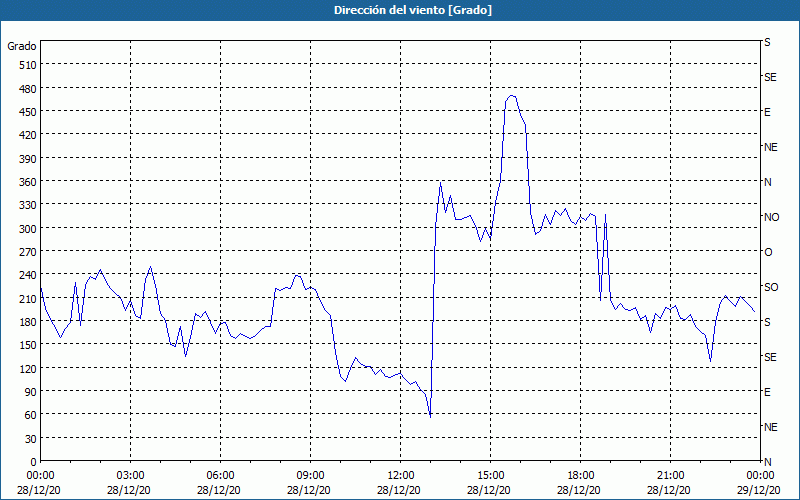Click the chart title 'Dirección del viento [Grado]'
The width and height of the screenshot is (800, 500).
tap(413, 10)
